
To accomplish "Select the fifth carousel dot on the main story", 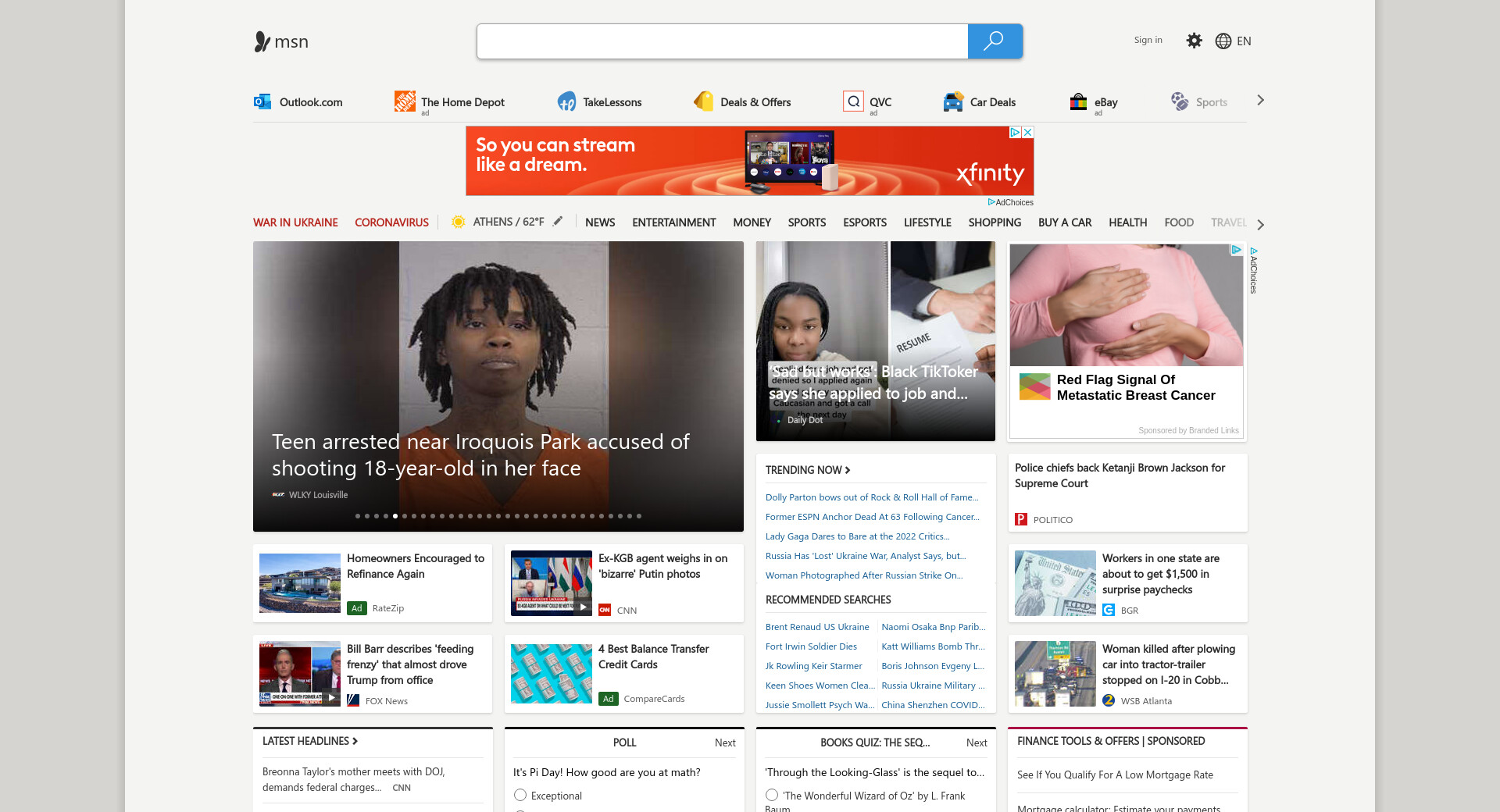I will [x=395, y=516].
